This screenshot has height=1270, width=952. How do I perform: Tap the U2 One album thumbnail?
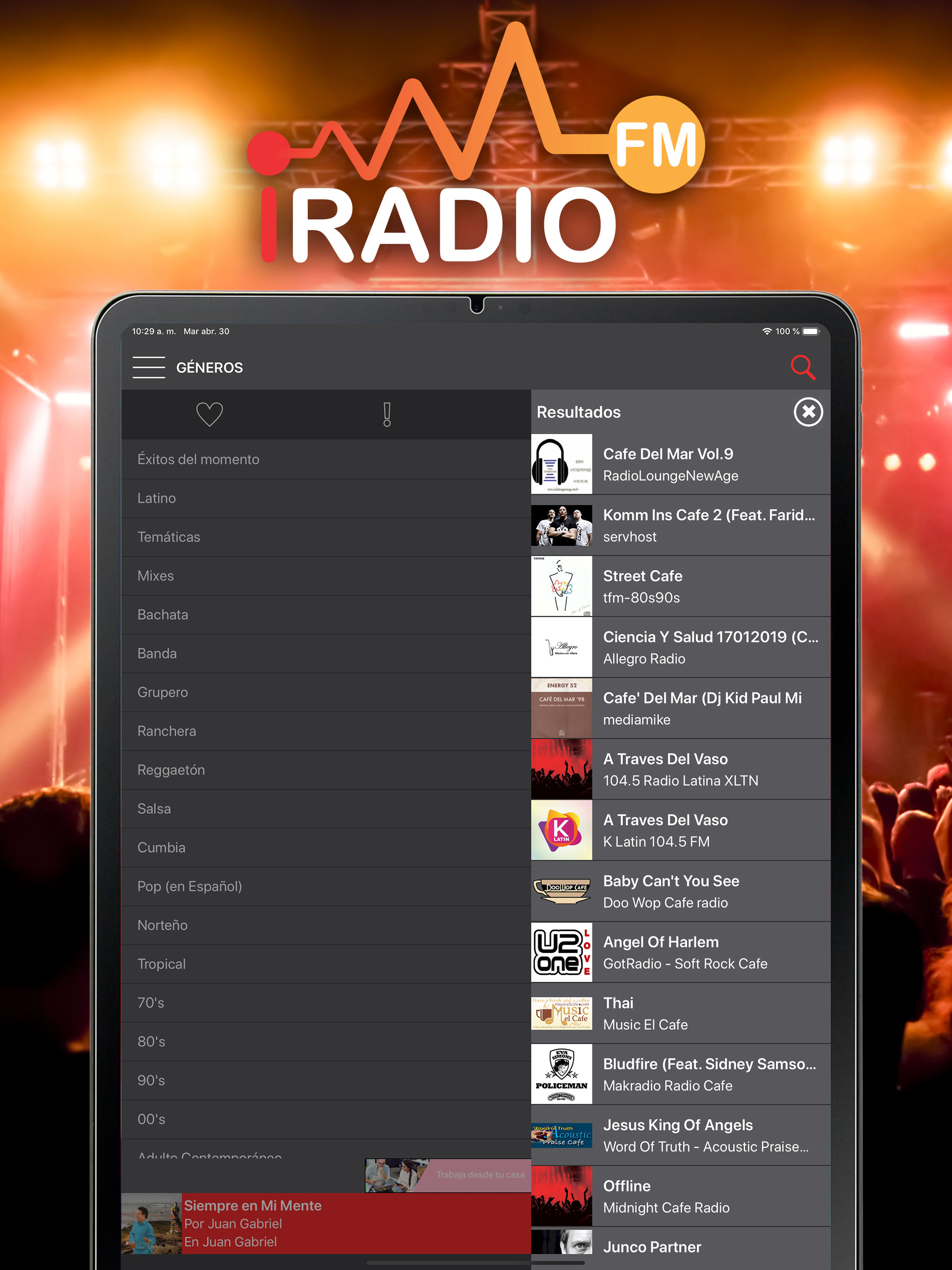tap(562, 952)
